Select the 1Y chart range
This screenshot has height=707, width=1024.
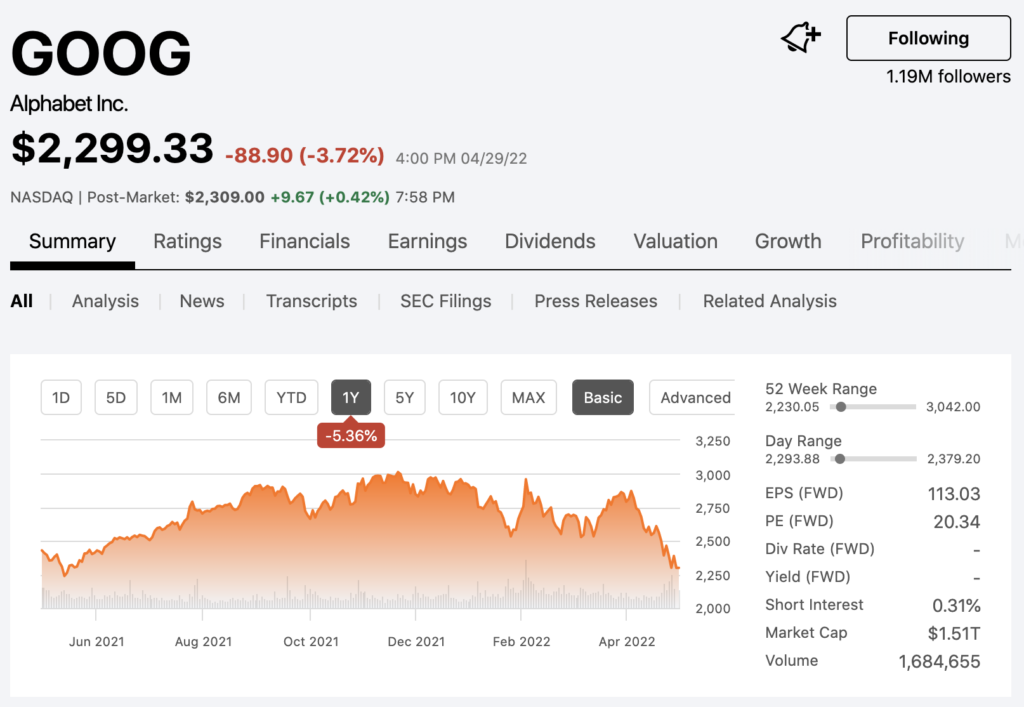351,398
